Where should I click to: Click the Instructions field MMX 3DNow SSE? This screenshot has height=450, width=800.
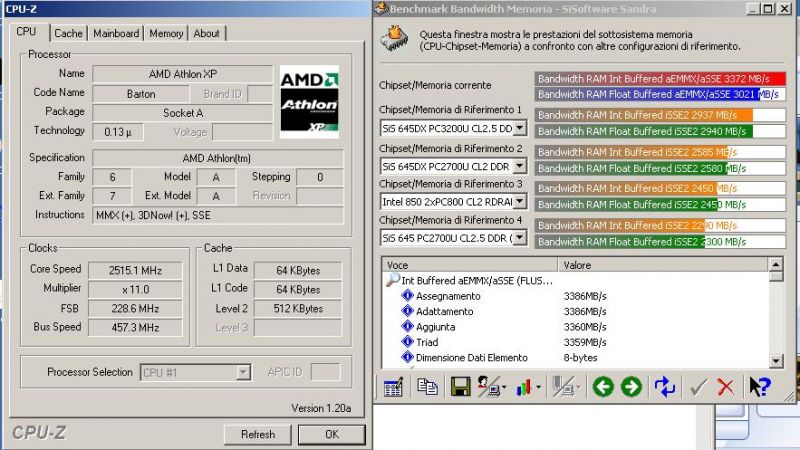(x=218, y=215)
